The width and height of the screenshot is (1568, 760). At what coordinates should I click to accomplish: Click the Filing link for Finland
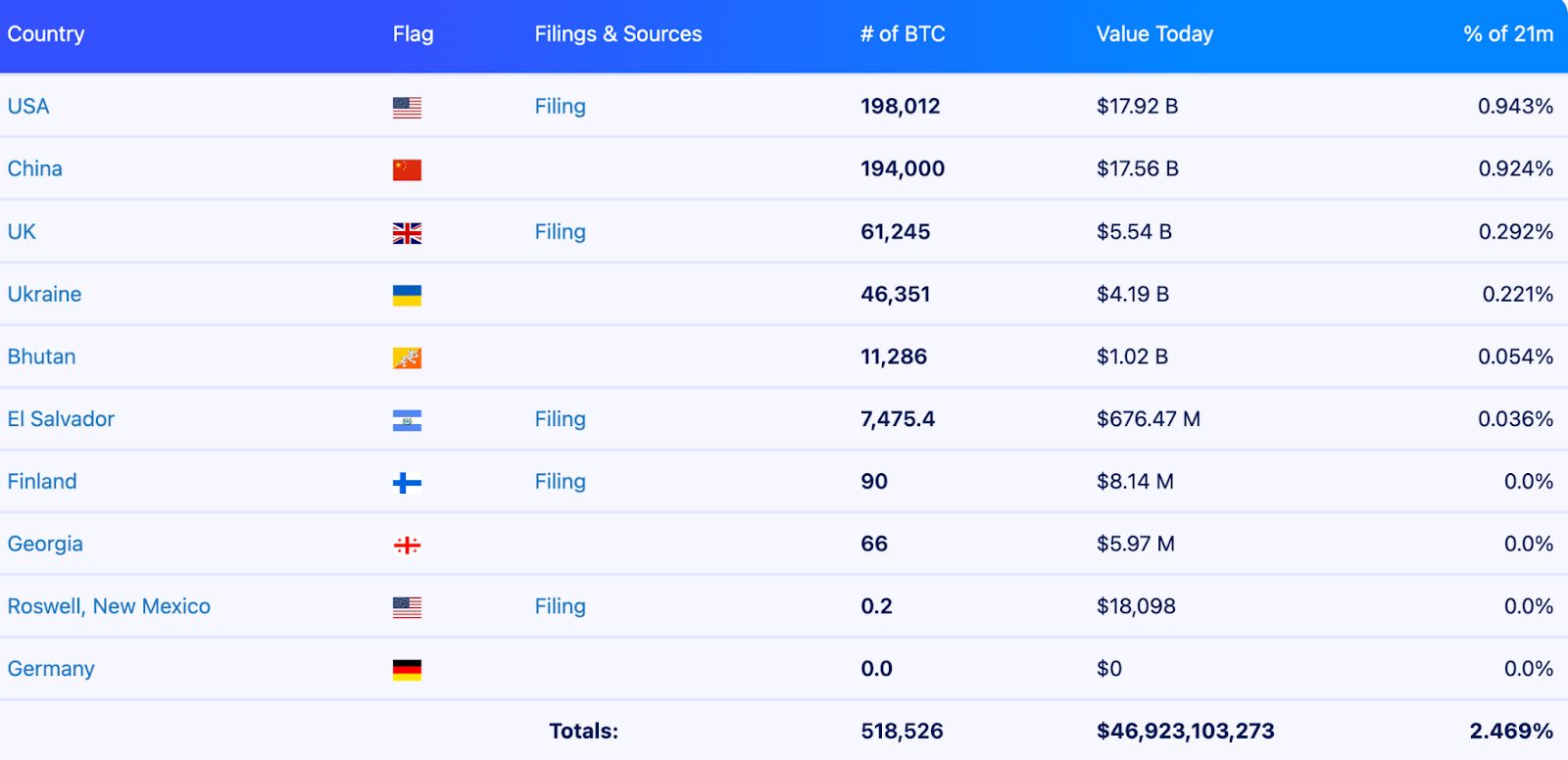[559, 481]
